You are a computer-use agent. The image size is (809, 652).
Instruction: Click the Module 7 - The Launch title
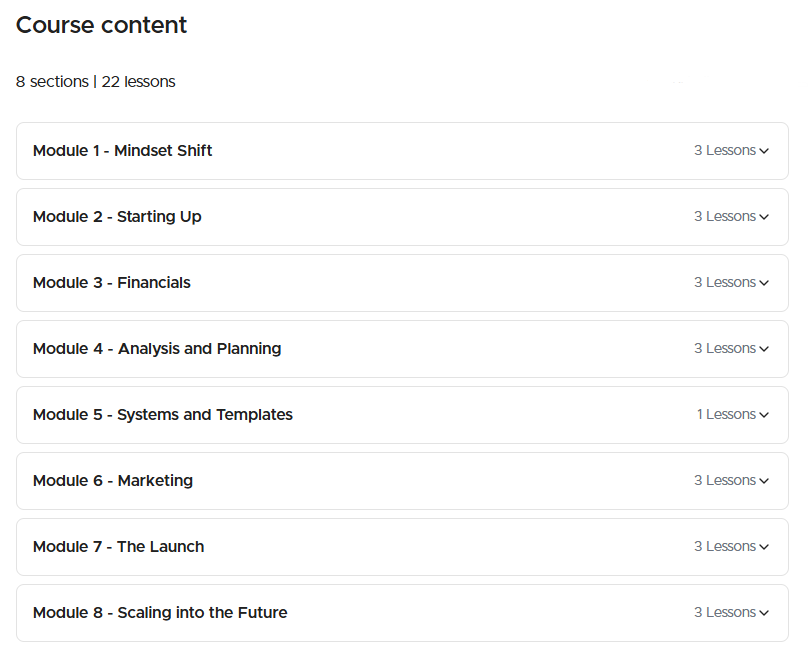click(x=118, y=547)
